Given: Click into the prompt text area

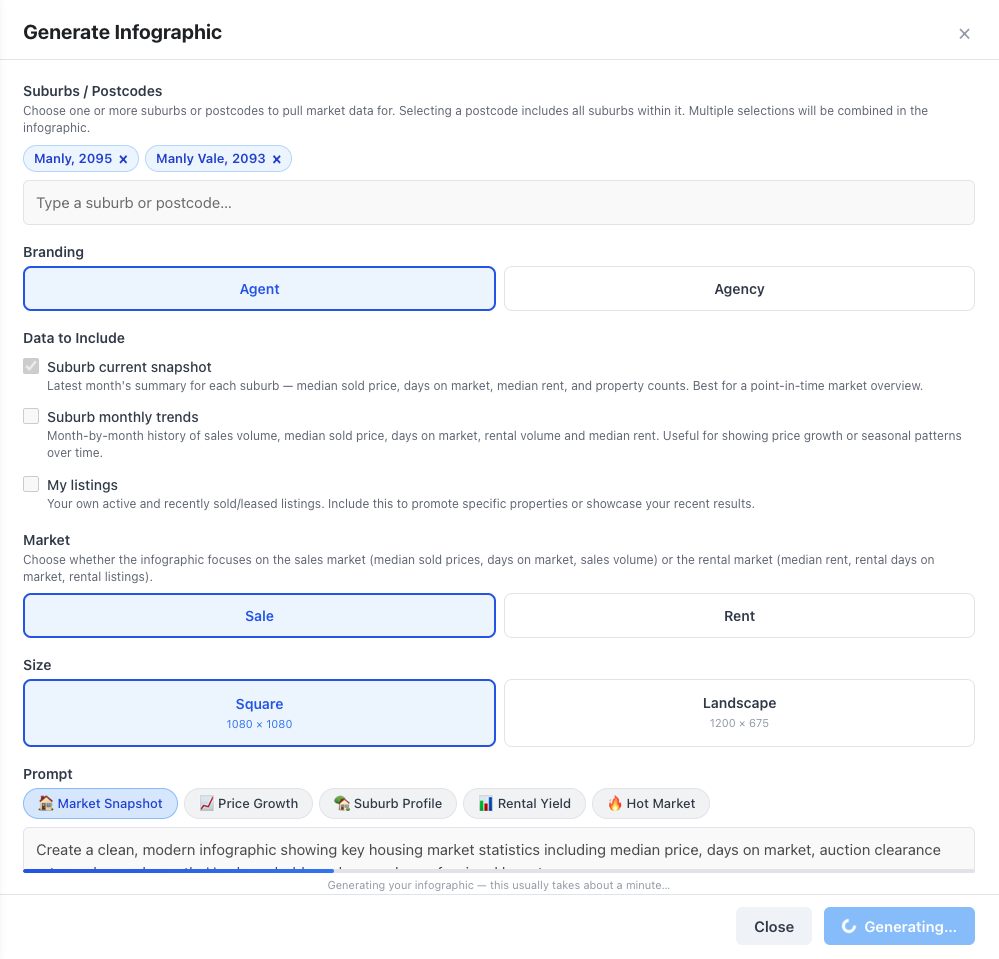Looking at the screenshot, I should click(498, 848).
